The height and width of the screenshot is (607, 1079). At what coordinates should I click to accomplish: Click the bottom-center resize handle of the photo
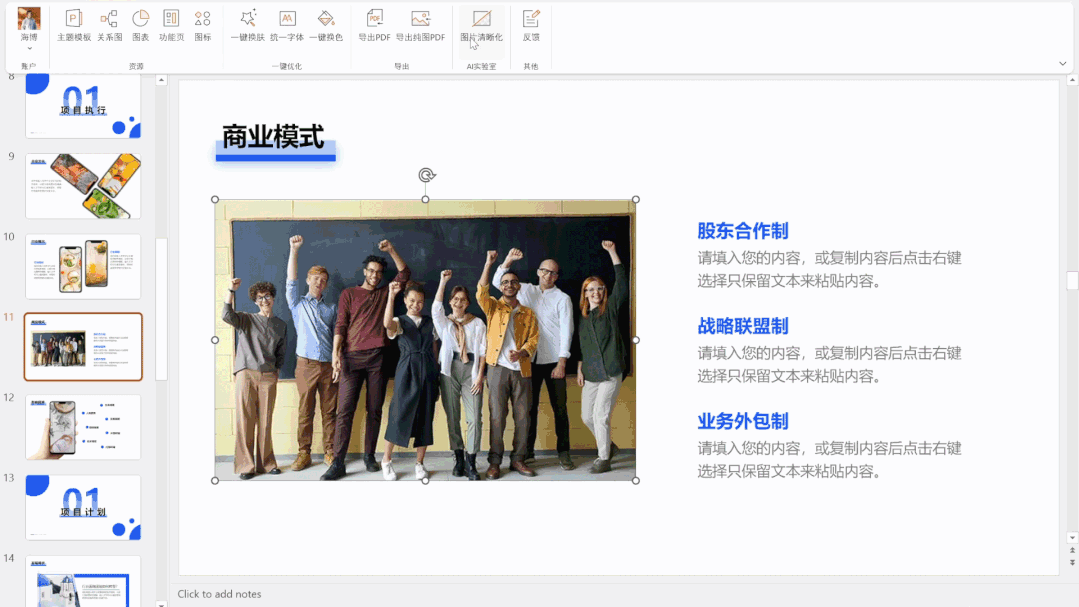(x=425, y=480)
